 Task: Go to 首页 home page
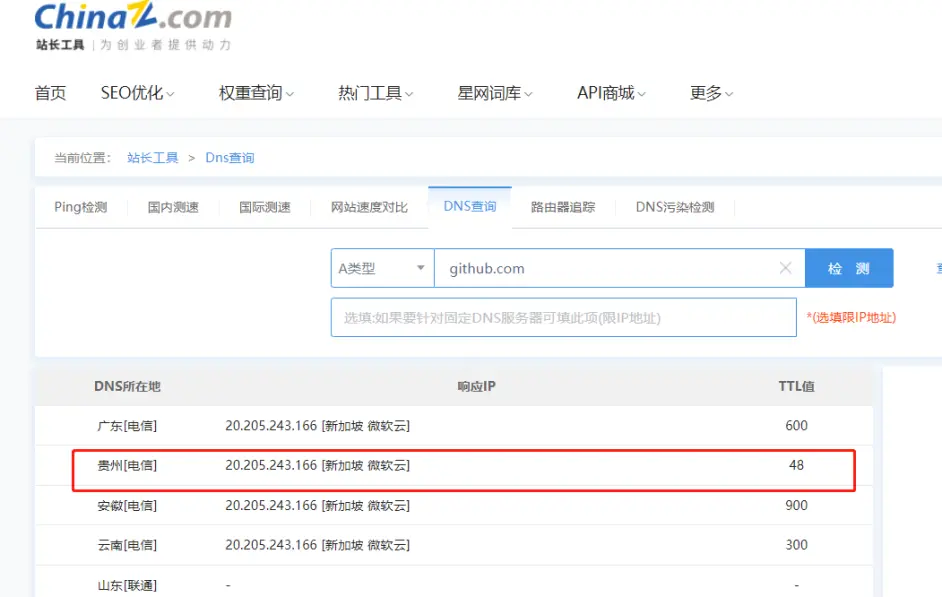[50, 93]
